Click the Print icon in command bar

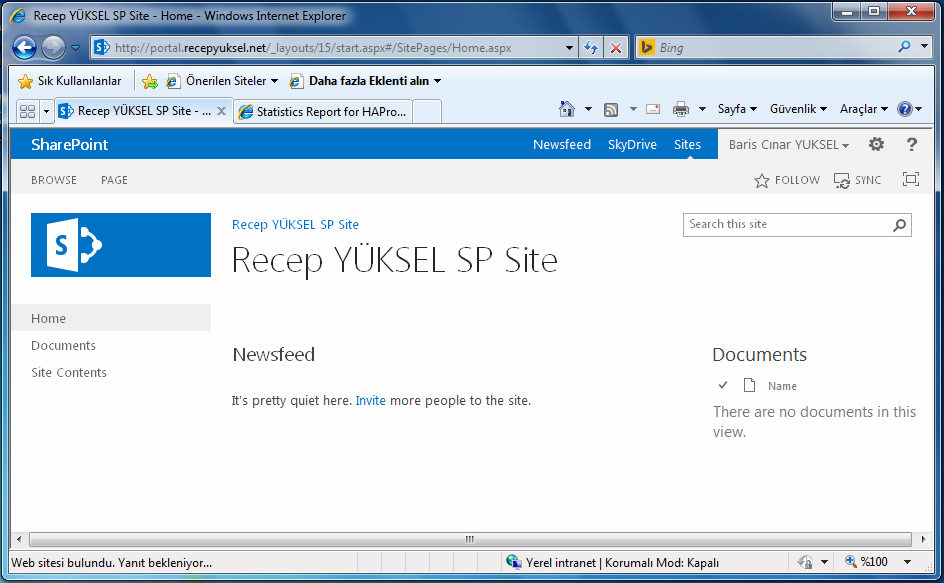(x=681, y=109)
